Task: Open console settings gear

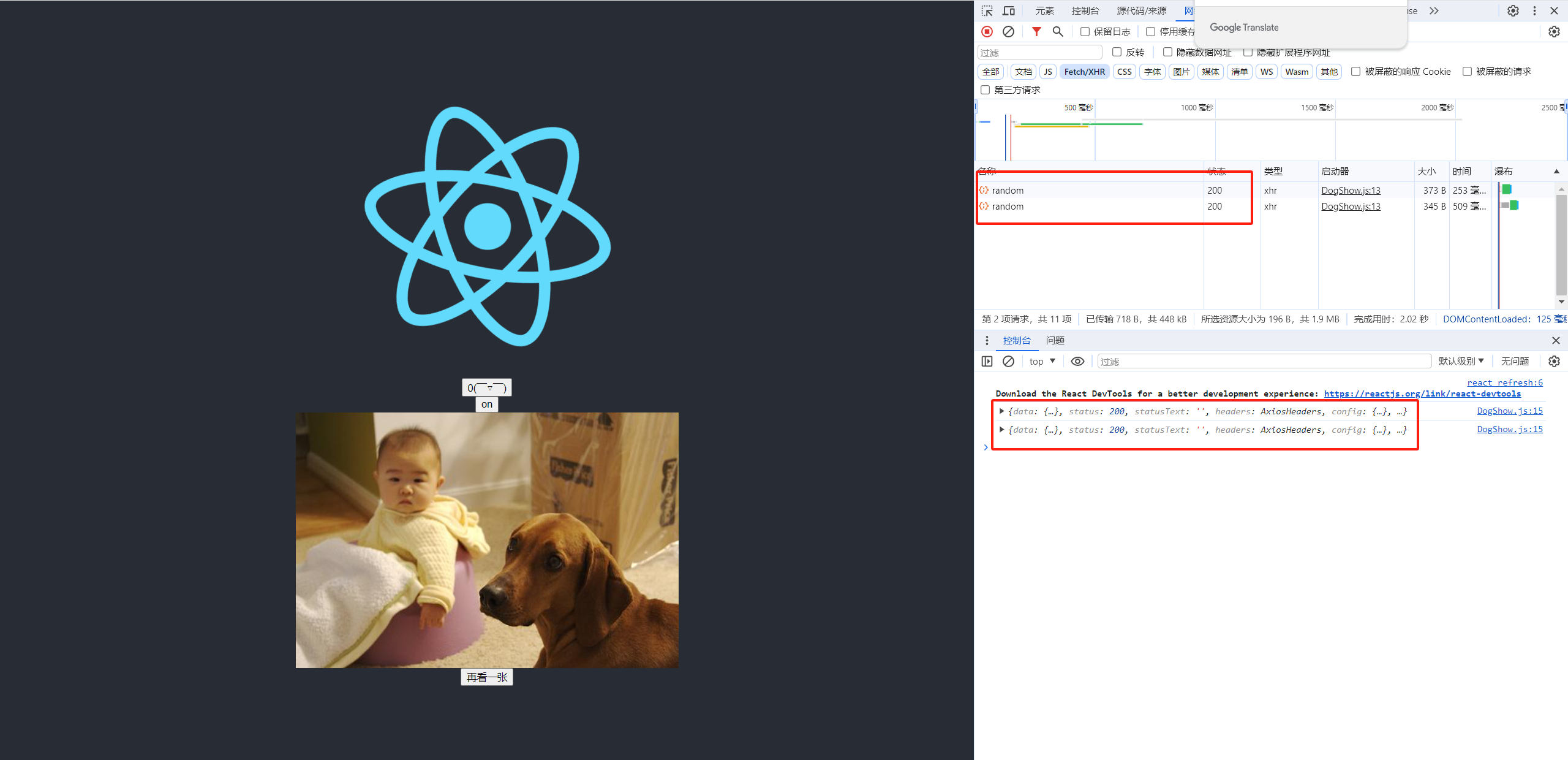Action: pyautogui.click(x=1554, y=361)
